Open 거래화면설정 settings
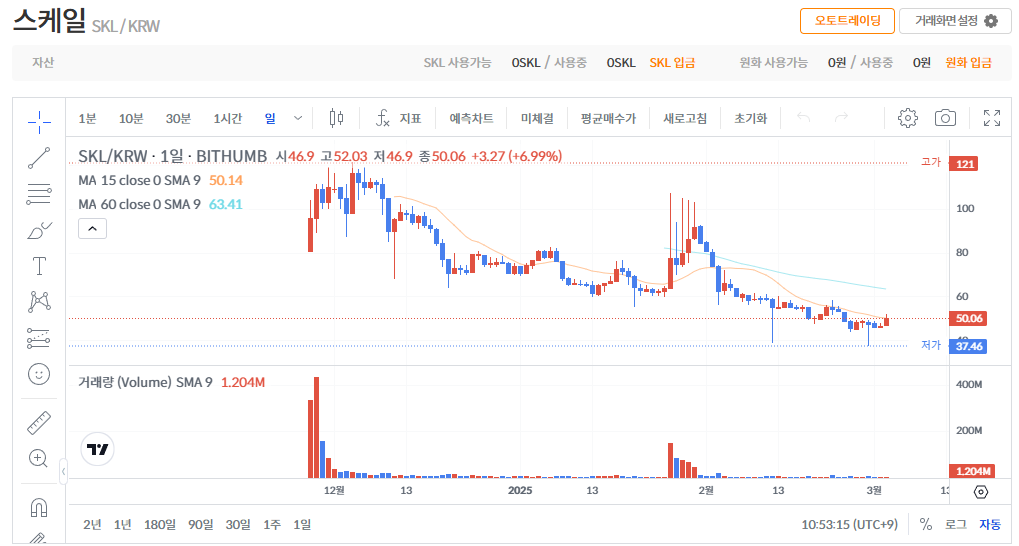Screen dimensions: 1019x546 (x=955, y=21)
